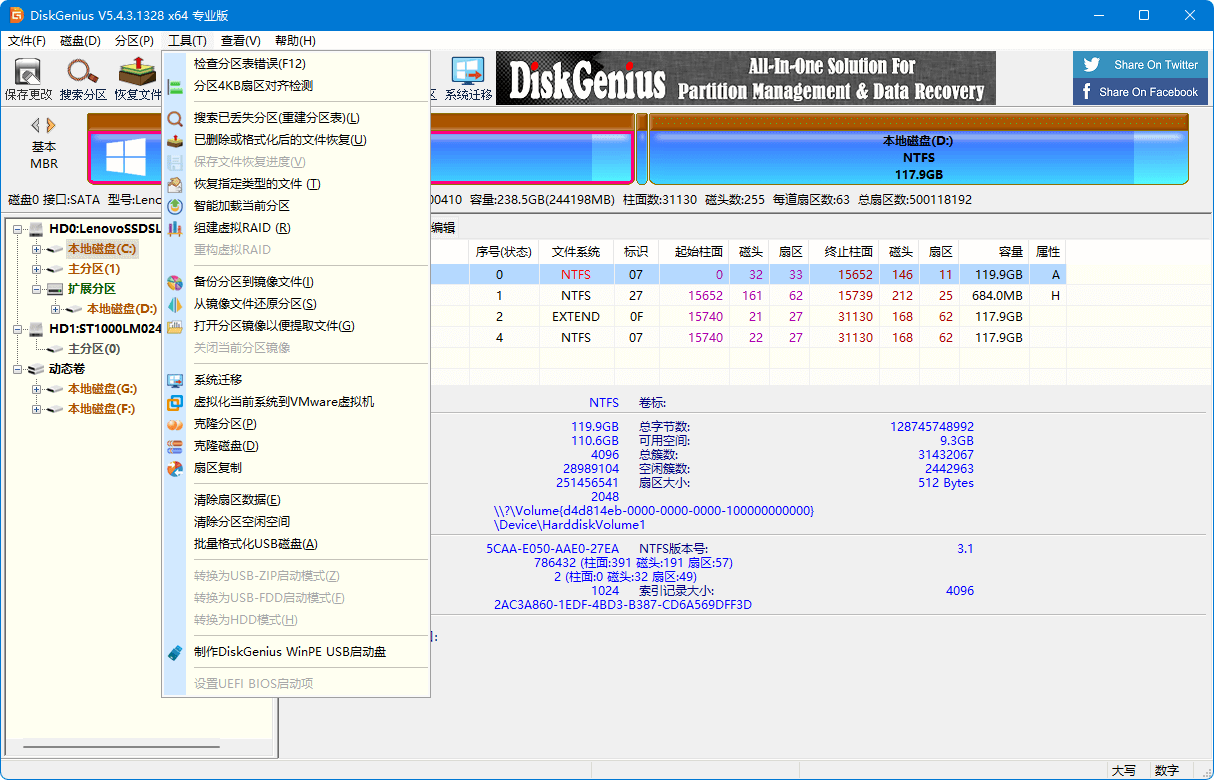Select the 本地磁盘(G:) tree item

pos(102,389)
